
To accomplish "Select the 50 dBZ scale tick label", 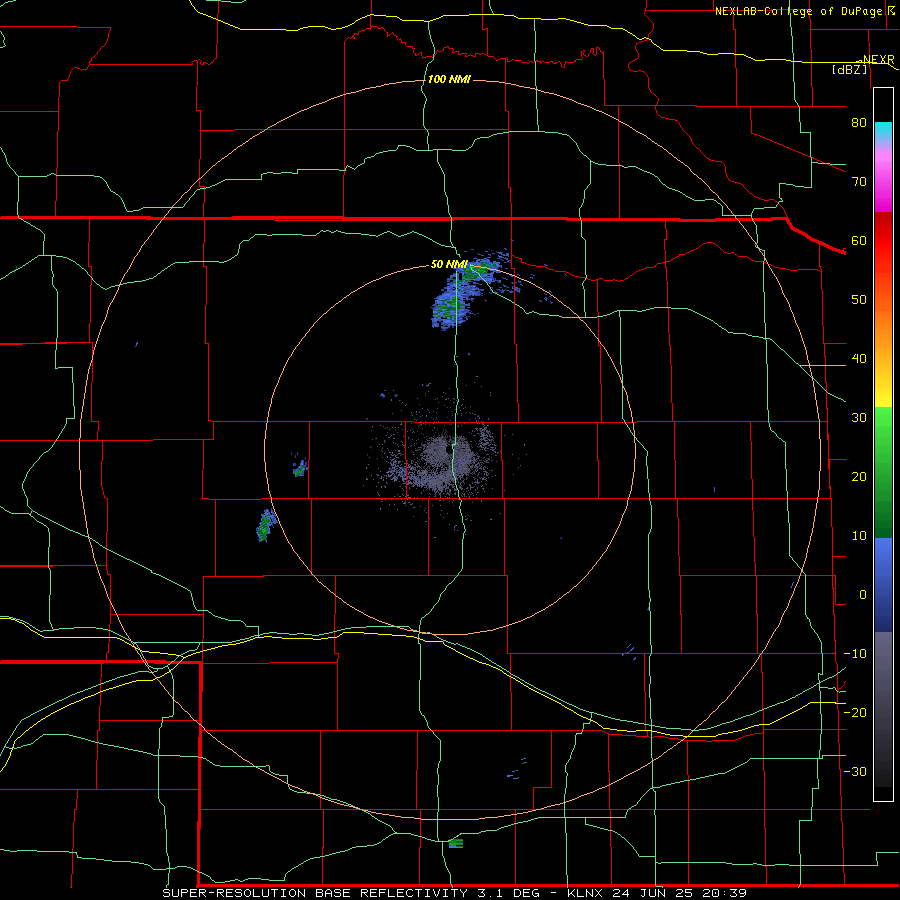I will (x=859, y=300).
